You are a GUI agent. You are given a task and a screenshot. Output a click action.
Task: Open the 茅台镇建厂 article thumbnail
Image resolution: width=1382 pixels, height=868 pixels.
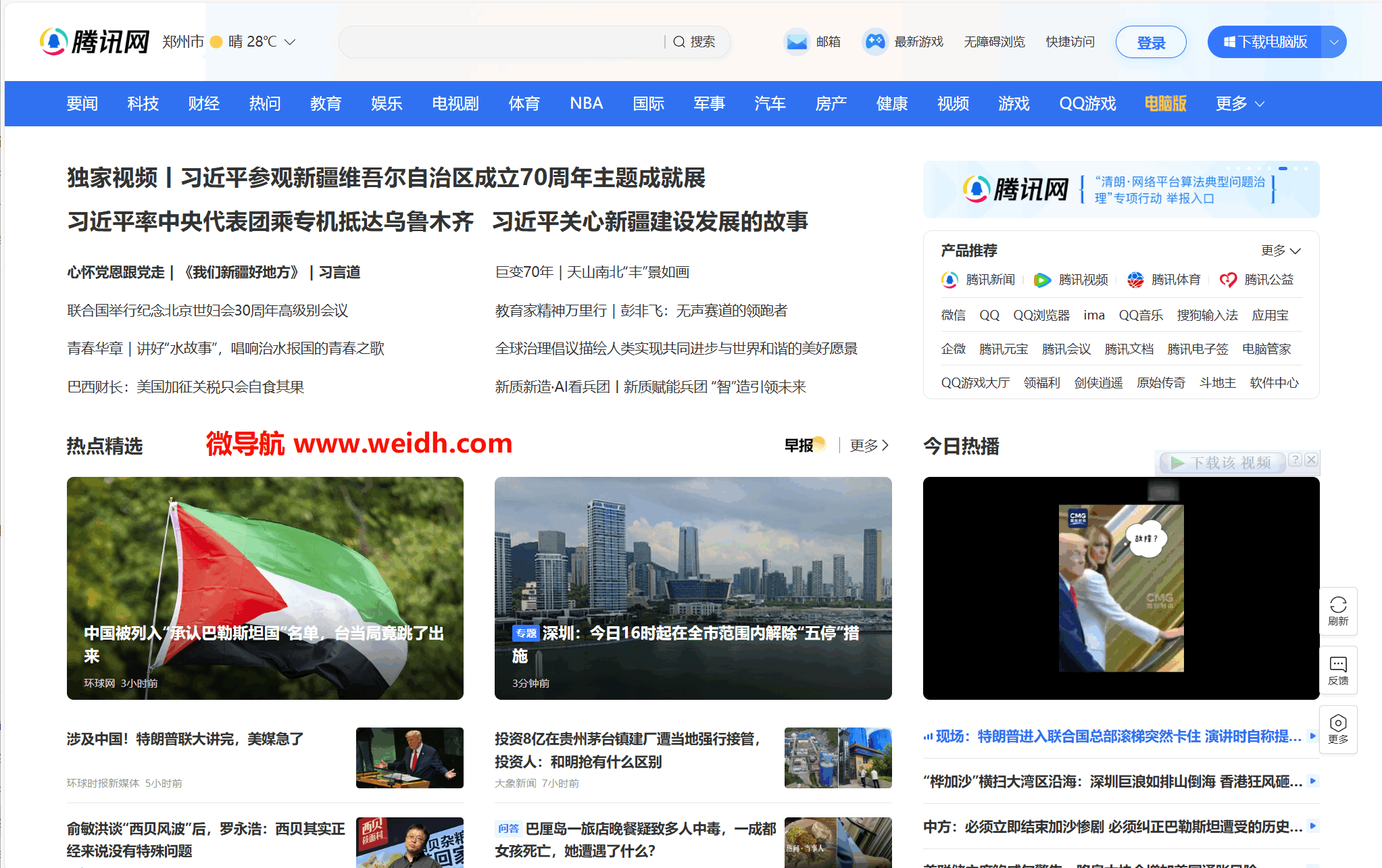tap(838, 758)
